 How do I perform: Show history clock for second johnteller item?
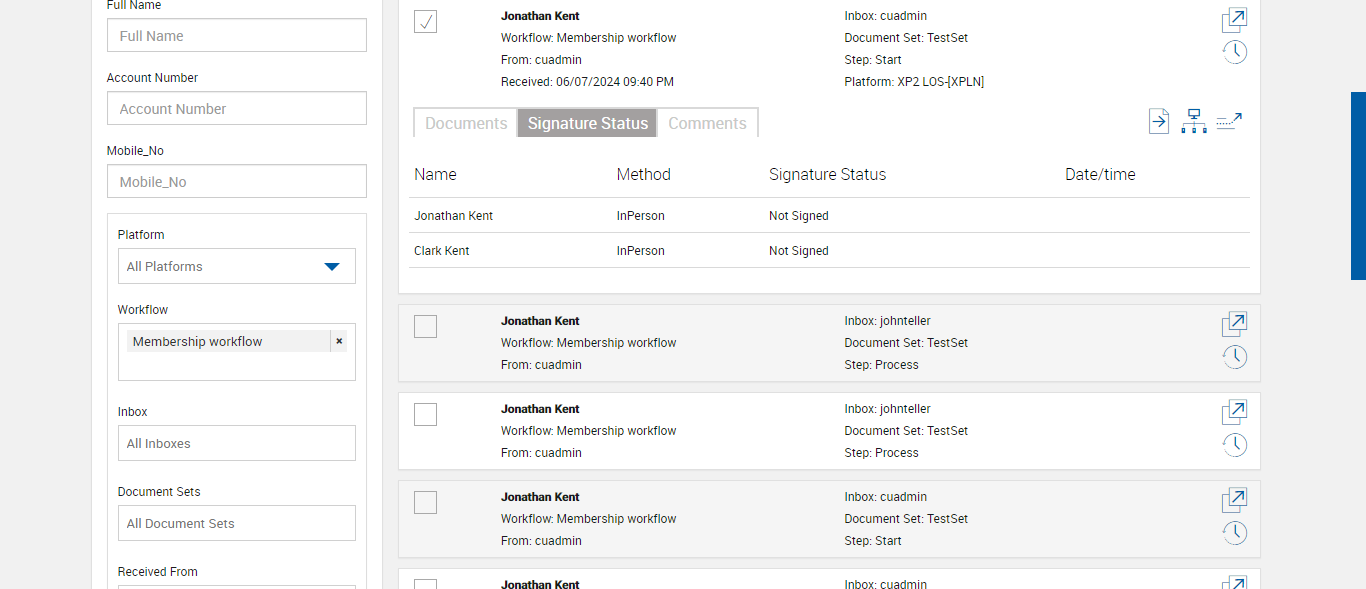pyautogui.click(x=1235, y=445)
